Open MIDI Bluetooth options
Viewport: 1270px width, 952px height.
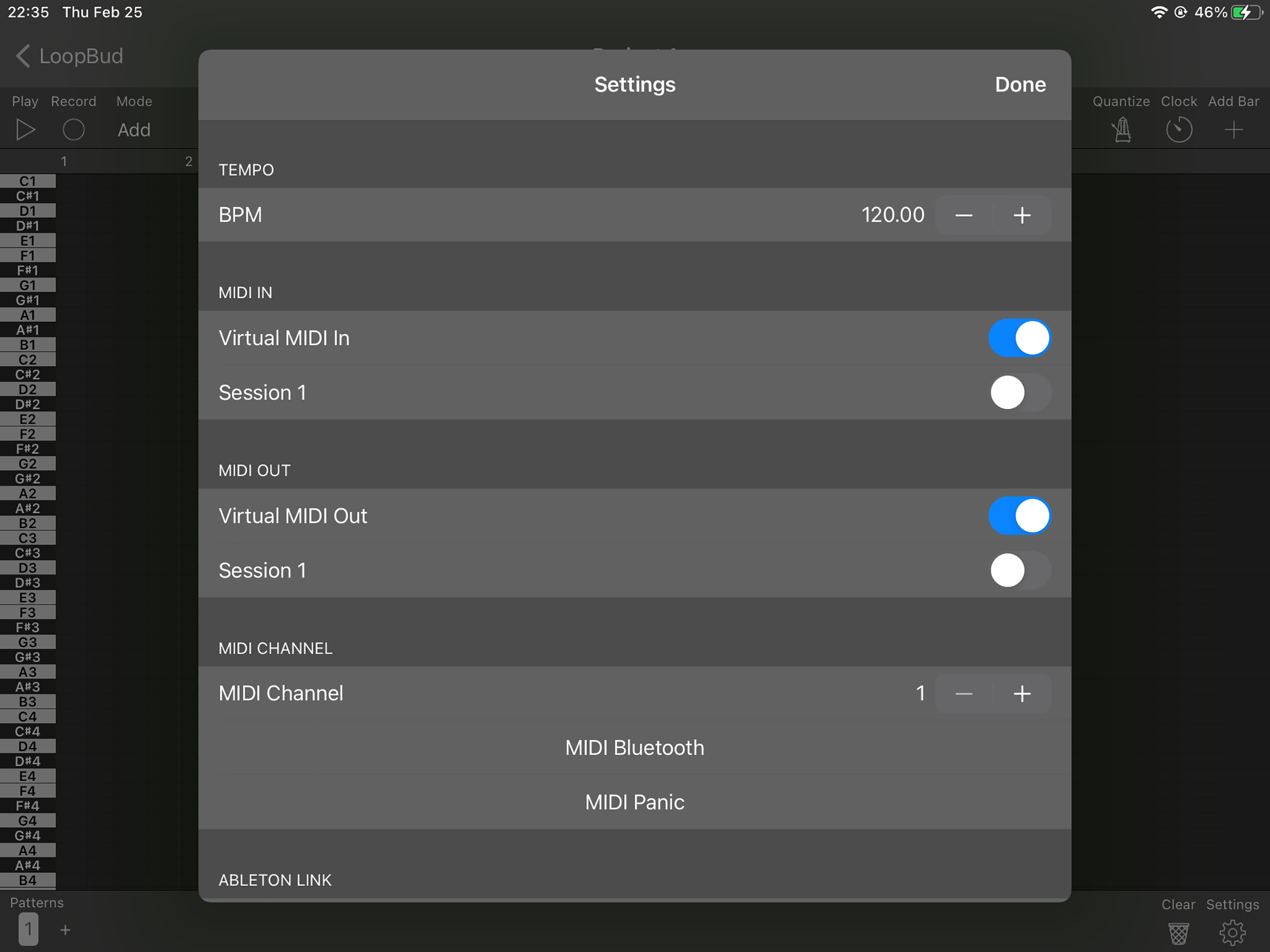pyautogui.click(x=635, y=747)
